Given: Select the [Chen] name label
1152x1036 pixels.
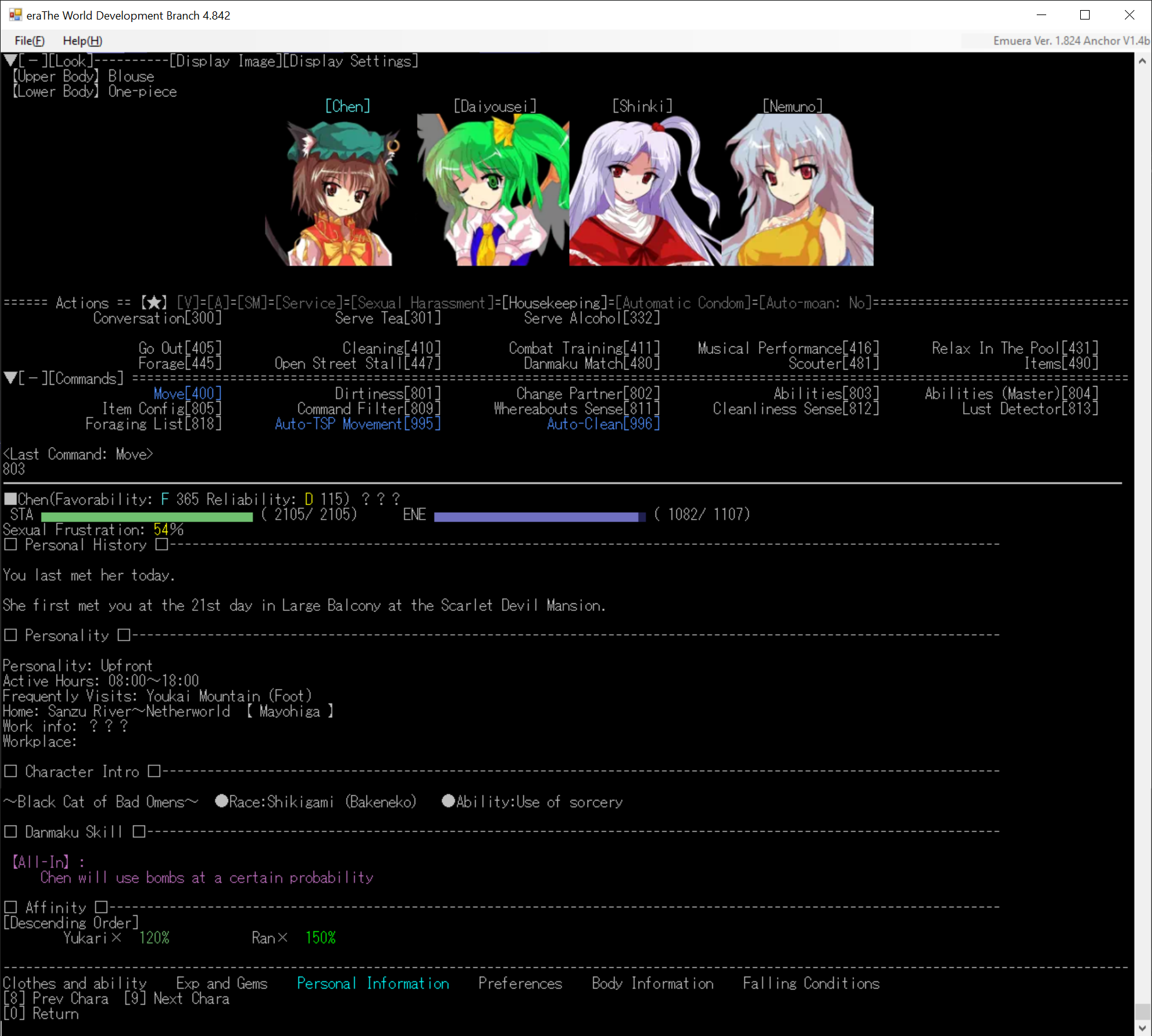Looking at the screenshot, I should click(x=348, y=106).
